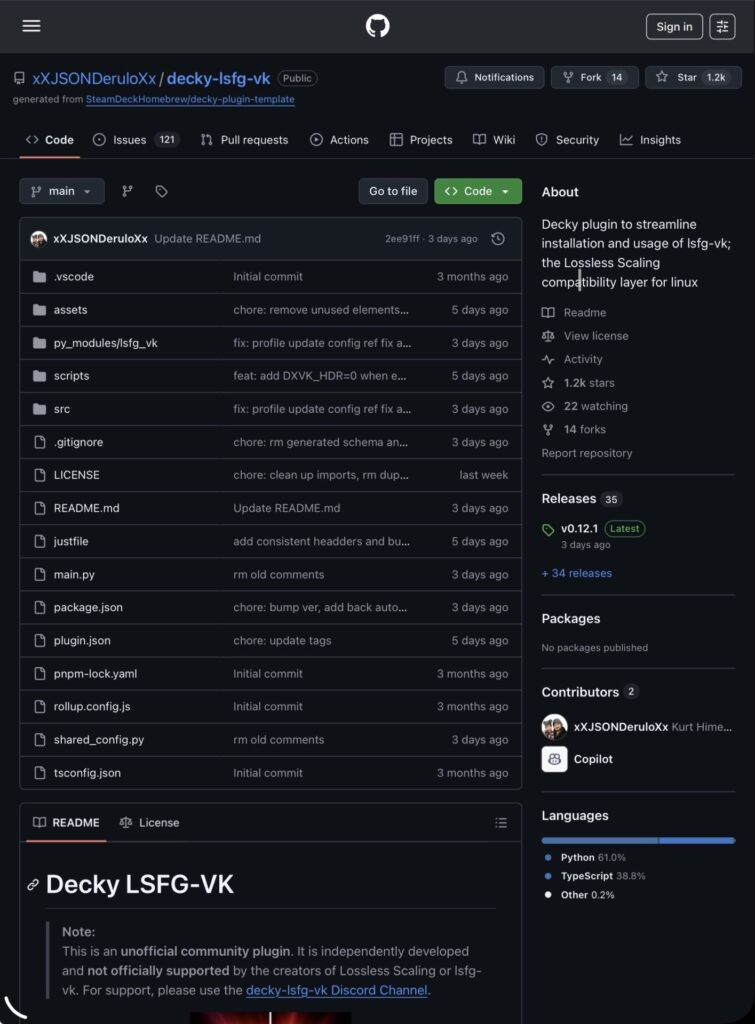Enable repository Notifications

(495, 77)
